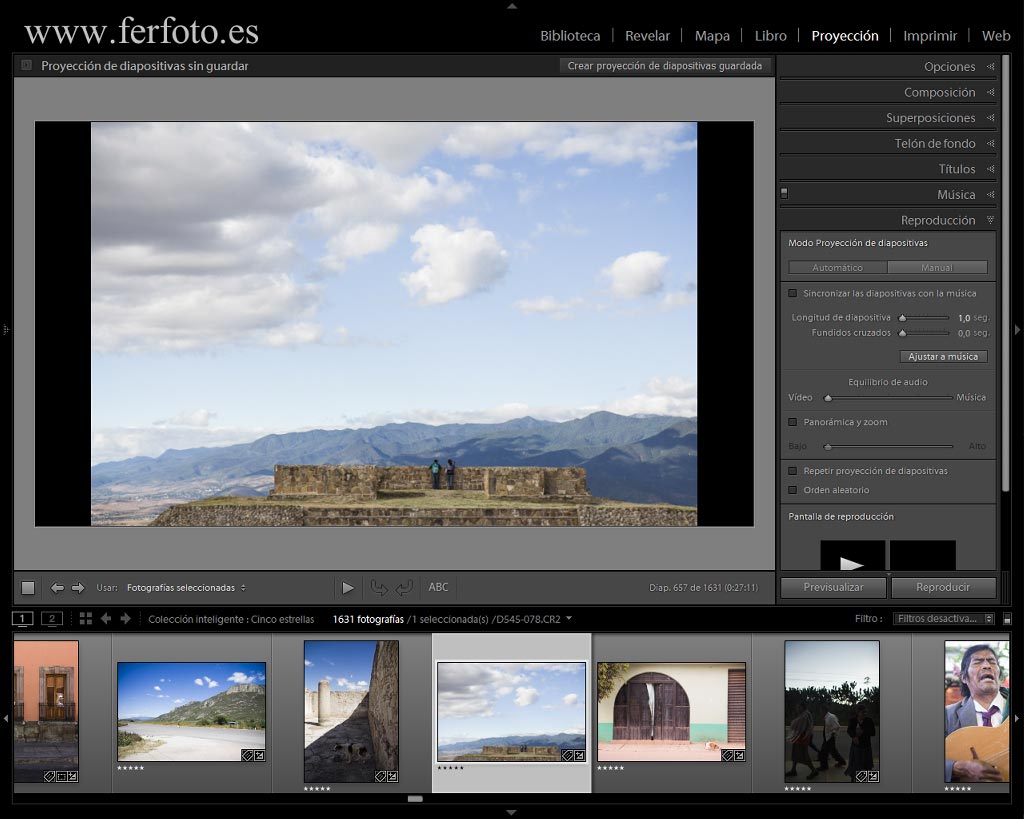This screenshot has height=819, width=1024.
Task: Collapse bottom filmstrip panel arrow
Action: [x=512, y=812]
